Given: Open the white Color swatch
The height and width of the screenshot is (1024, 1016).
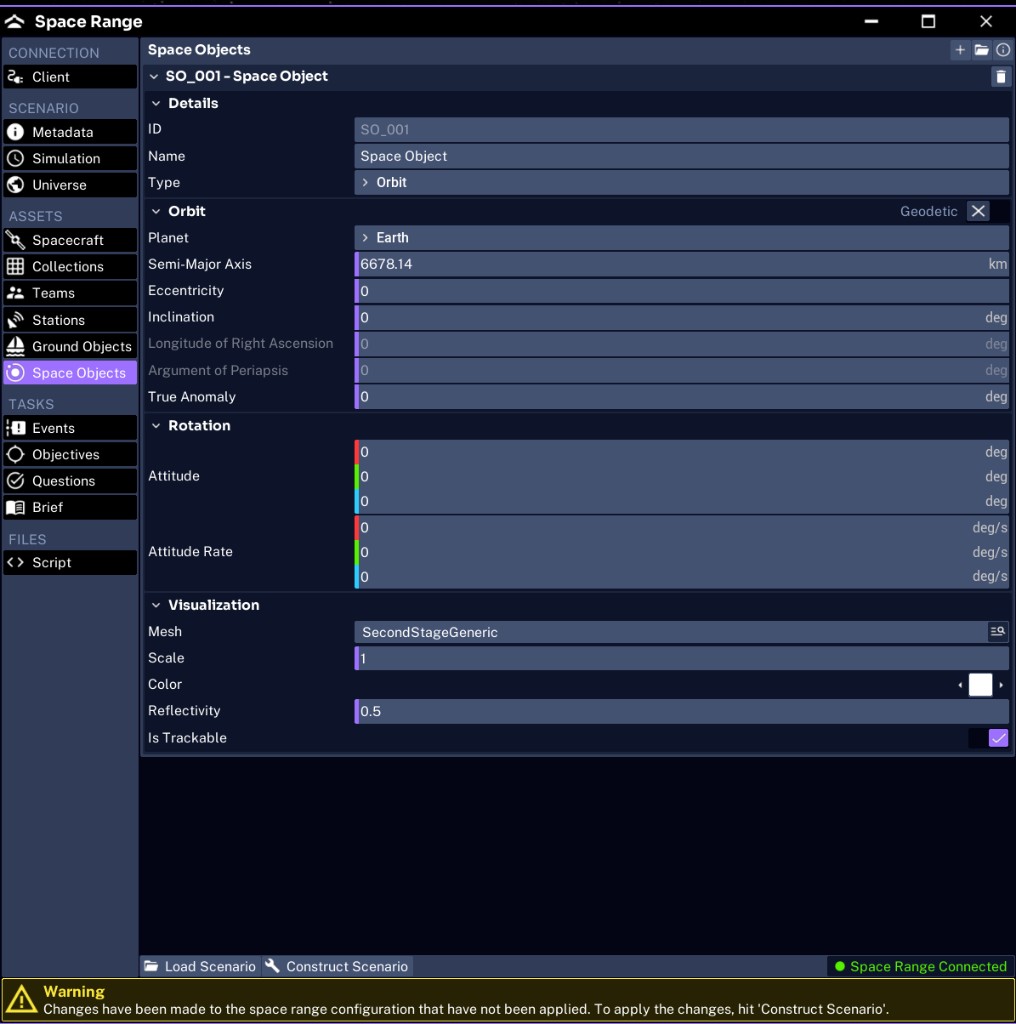Looking at the screenshot, I should pos(980,684).
